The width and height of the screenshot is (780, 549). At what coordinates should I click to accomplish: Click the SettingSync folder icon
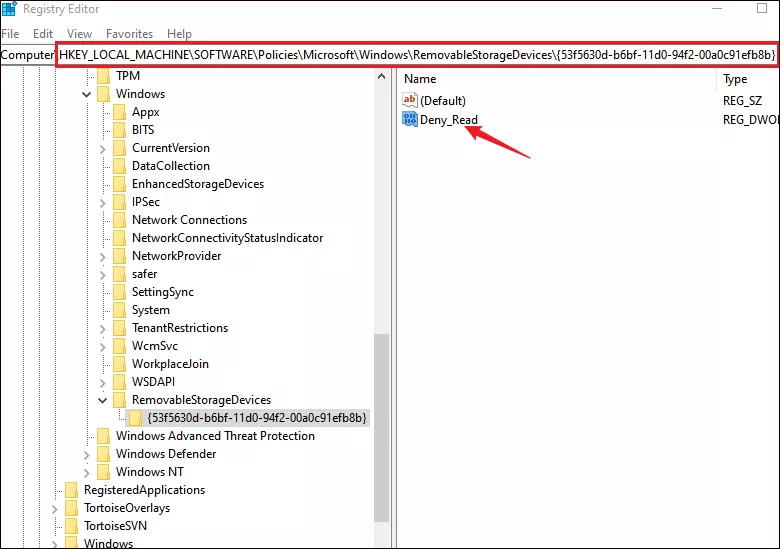tap(119, 292)
